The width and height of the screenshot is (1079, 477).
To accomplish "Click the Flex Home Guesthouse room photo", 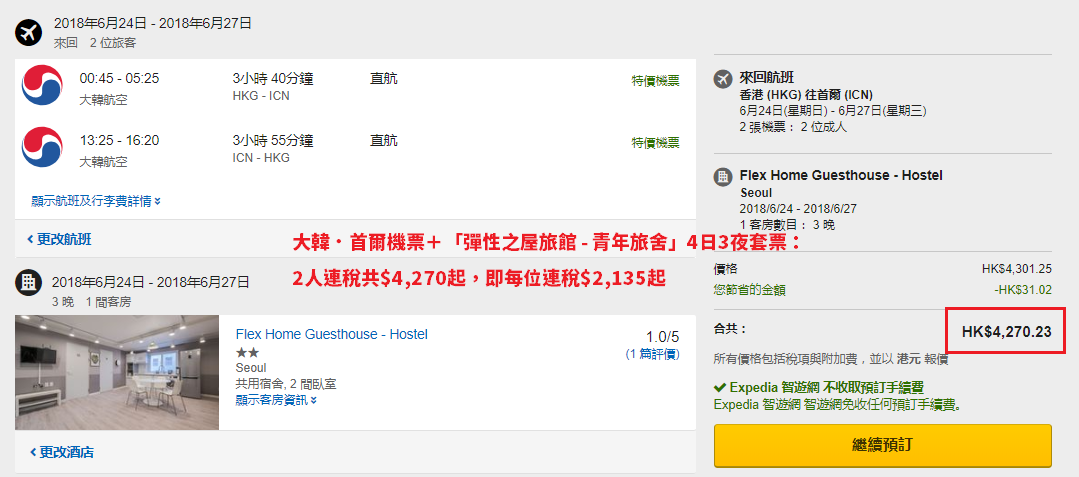I will pyautogui.click(x=117, y=372).
